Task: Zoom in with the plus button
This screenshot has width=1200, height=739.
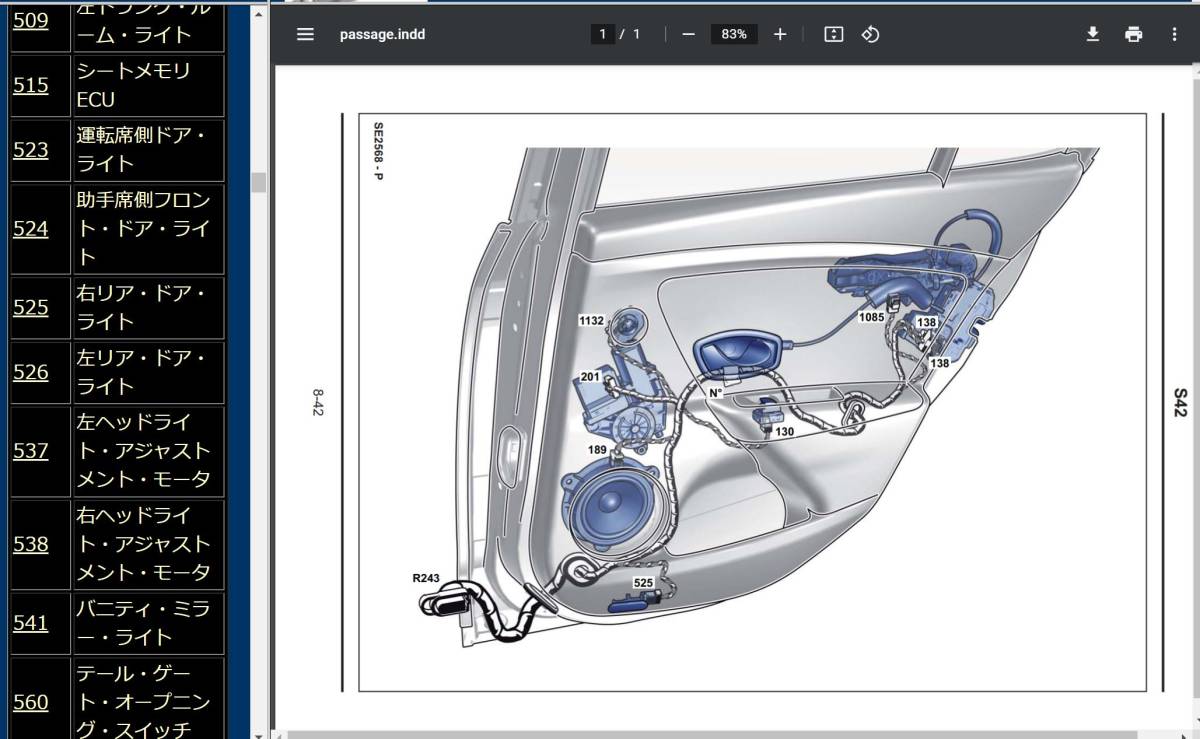Action: (x=780, y=34)
